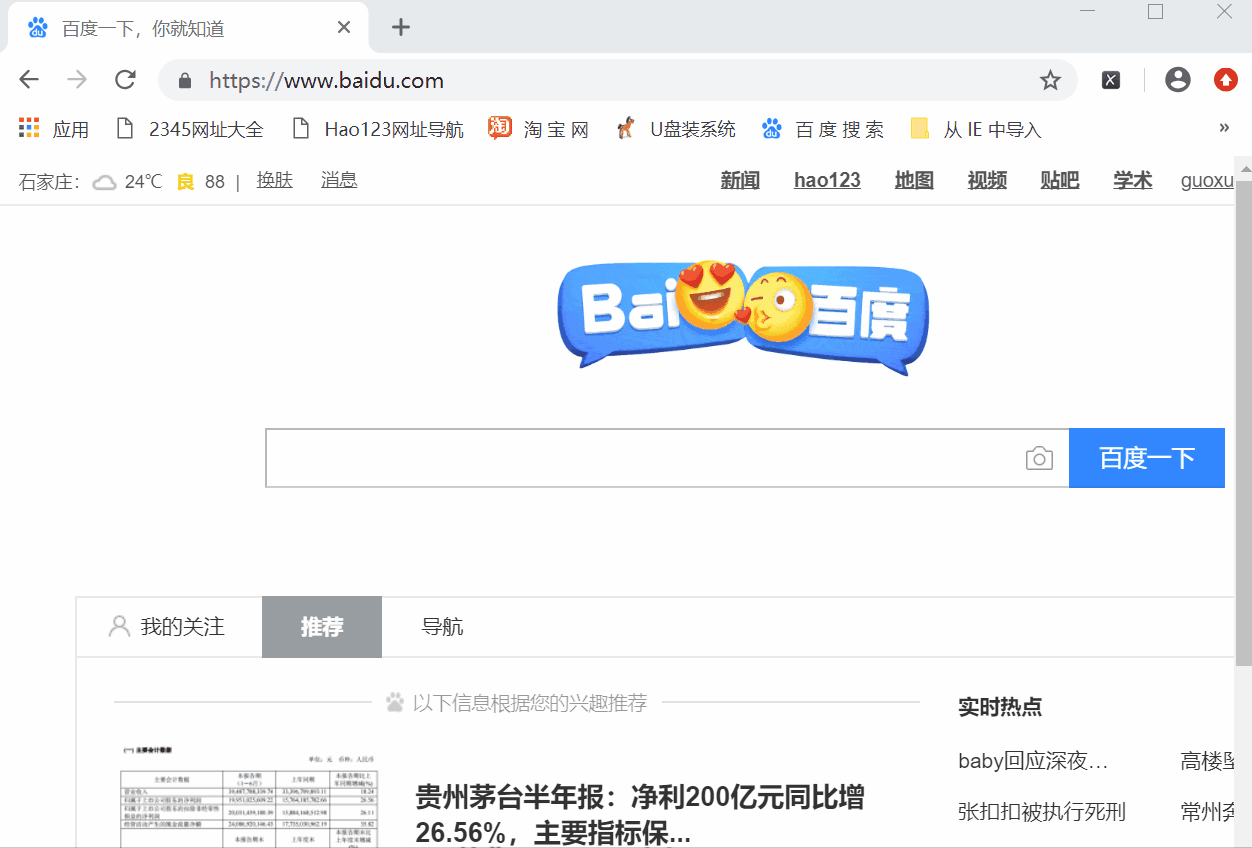Open a new browser tab with the plus button
The height and width of the screenshot is (848, 1252).
[x=400, y=28]
